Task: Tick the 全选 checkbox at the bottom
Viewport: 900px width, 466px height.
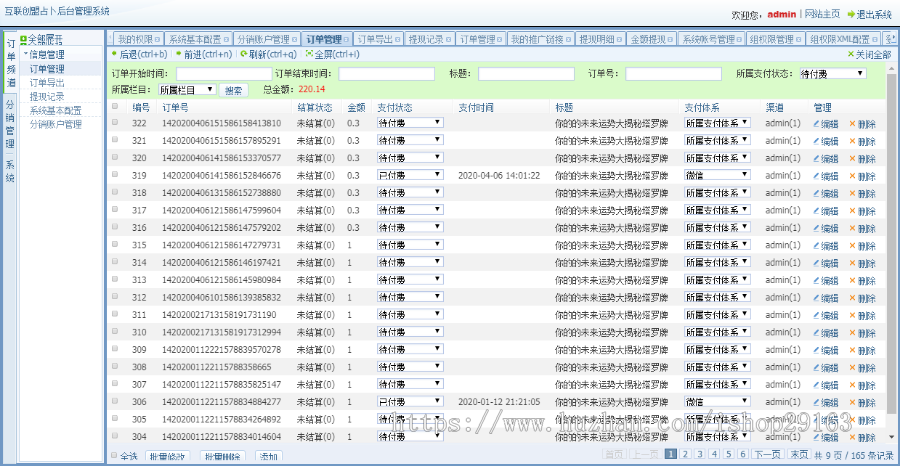Action: pyautogui.click(x=114, y=456)
